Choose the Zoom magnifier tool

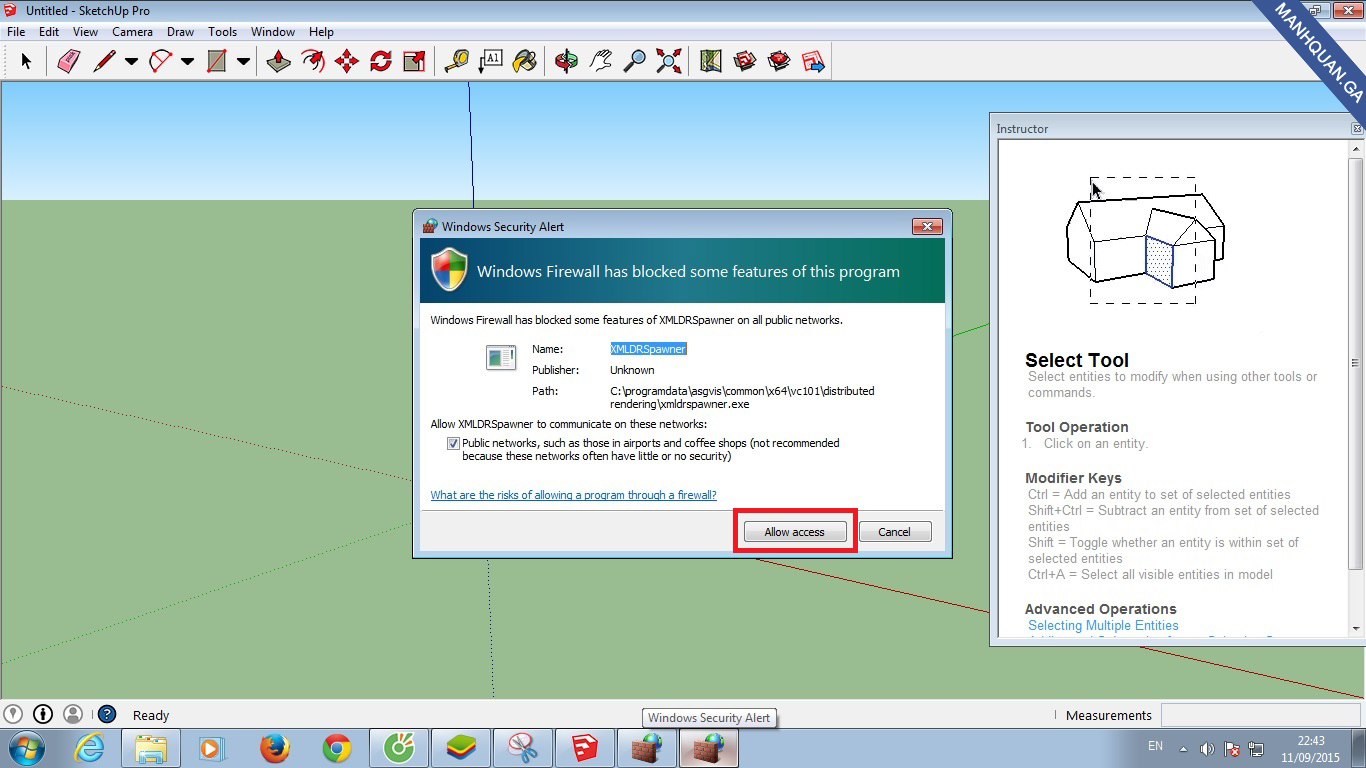click(635, 62)
